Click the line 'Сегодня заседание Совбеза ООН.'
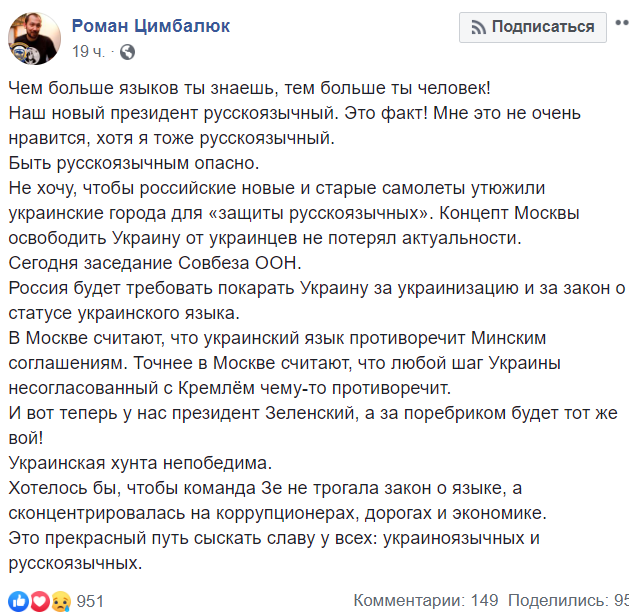 click(x=155, y=263)
